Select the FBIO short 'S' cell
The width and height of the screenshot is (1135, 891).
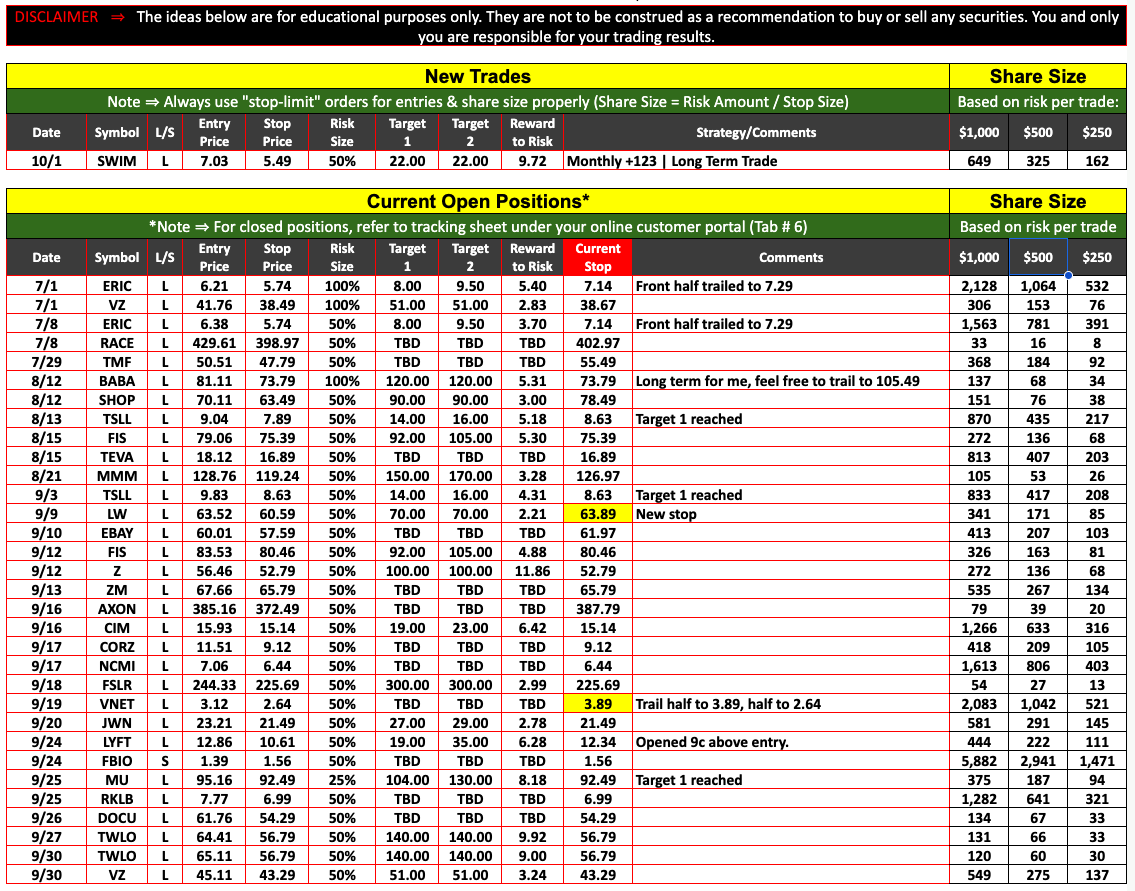(x=163, y=761)
